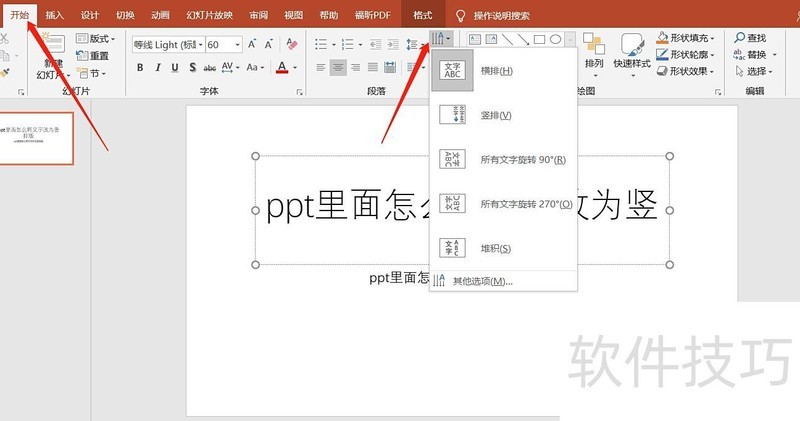The height and width of the screenshot is (421, 800).
Task: Open the 格式 (Format) contextual tab
Action: (422, 15)
